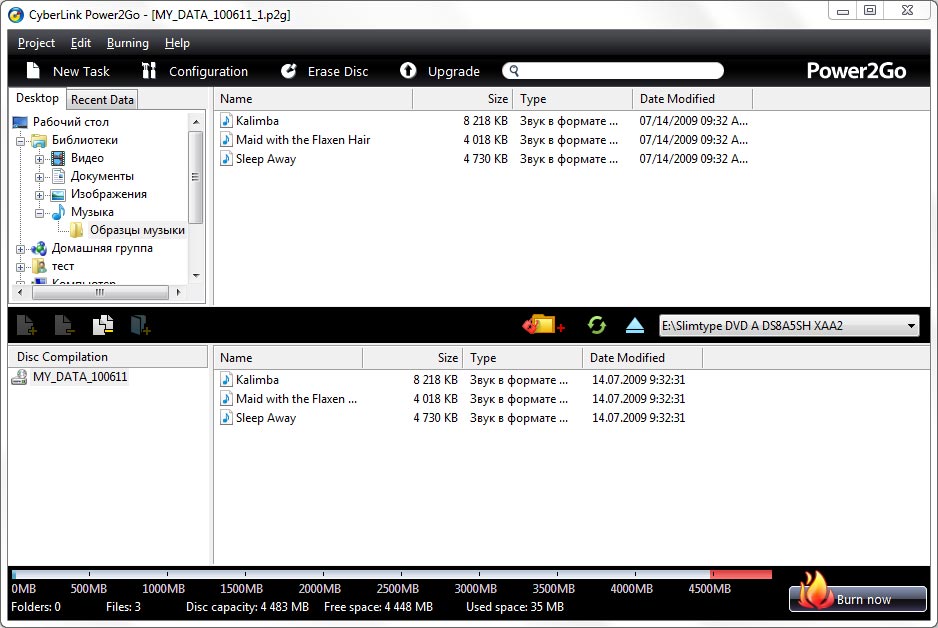This screenshot has width=938, height=628.
Task: Click the add new folder icon
Action: pos(141,325)
